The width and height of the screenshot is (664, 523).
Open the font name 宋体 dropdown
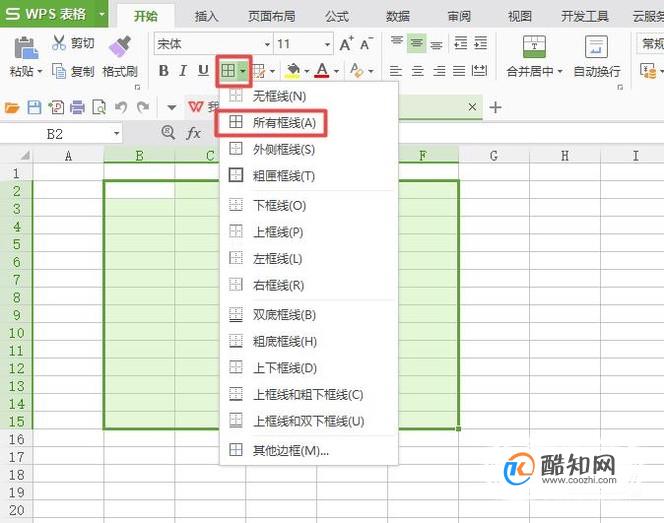tap(267, 44)
